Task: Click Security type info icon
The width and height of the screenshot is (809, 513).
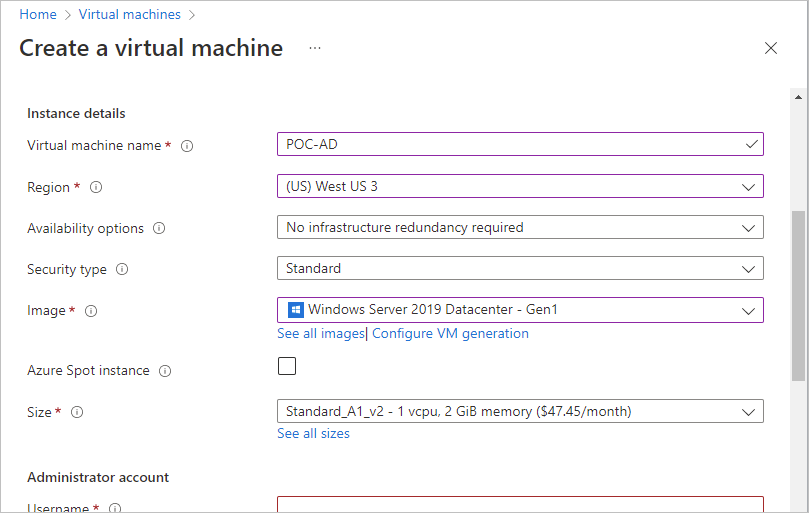Action: [x=122, y=269]
